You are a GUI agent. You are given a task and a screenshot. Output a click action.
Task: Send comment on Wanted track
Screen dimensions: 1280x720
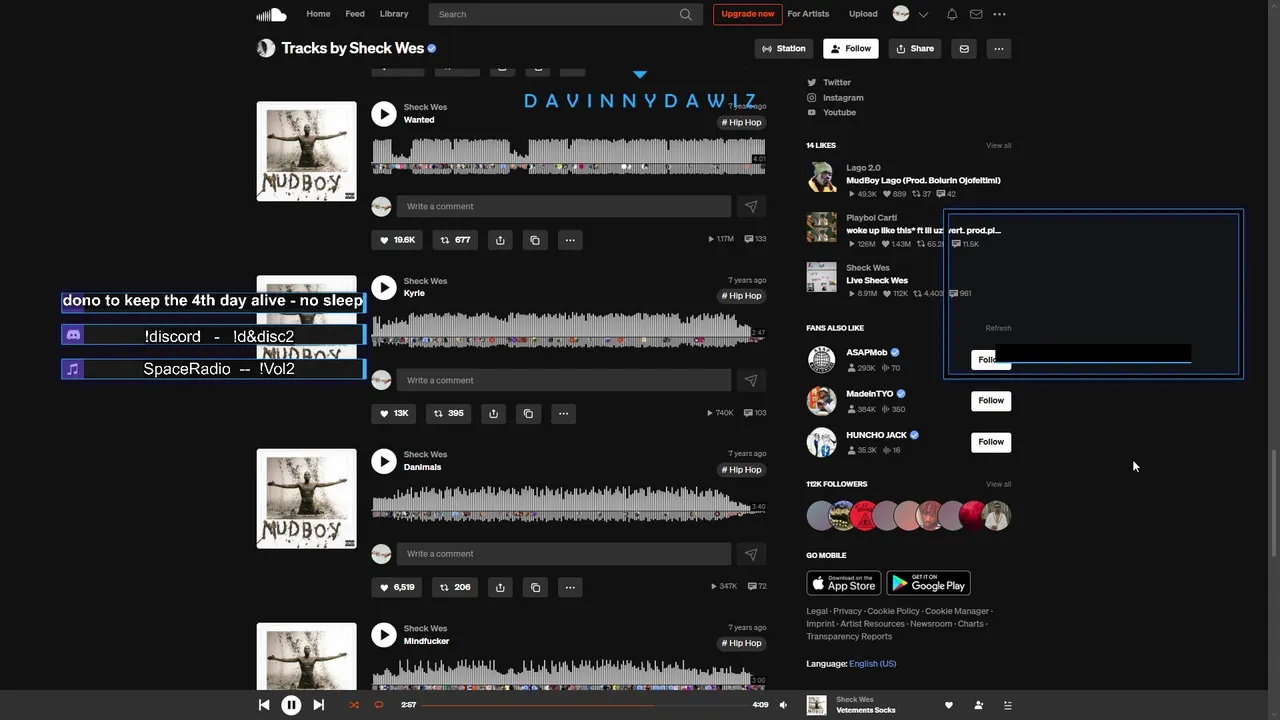click(751, 206)
